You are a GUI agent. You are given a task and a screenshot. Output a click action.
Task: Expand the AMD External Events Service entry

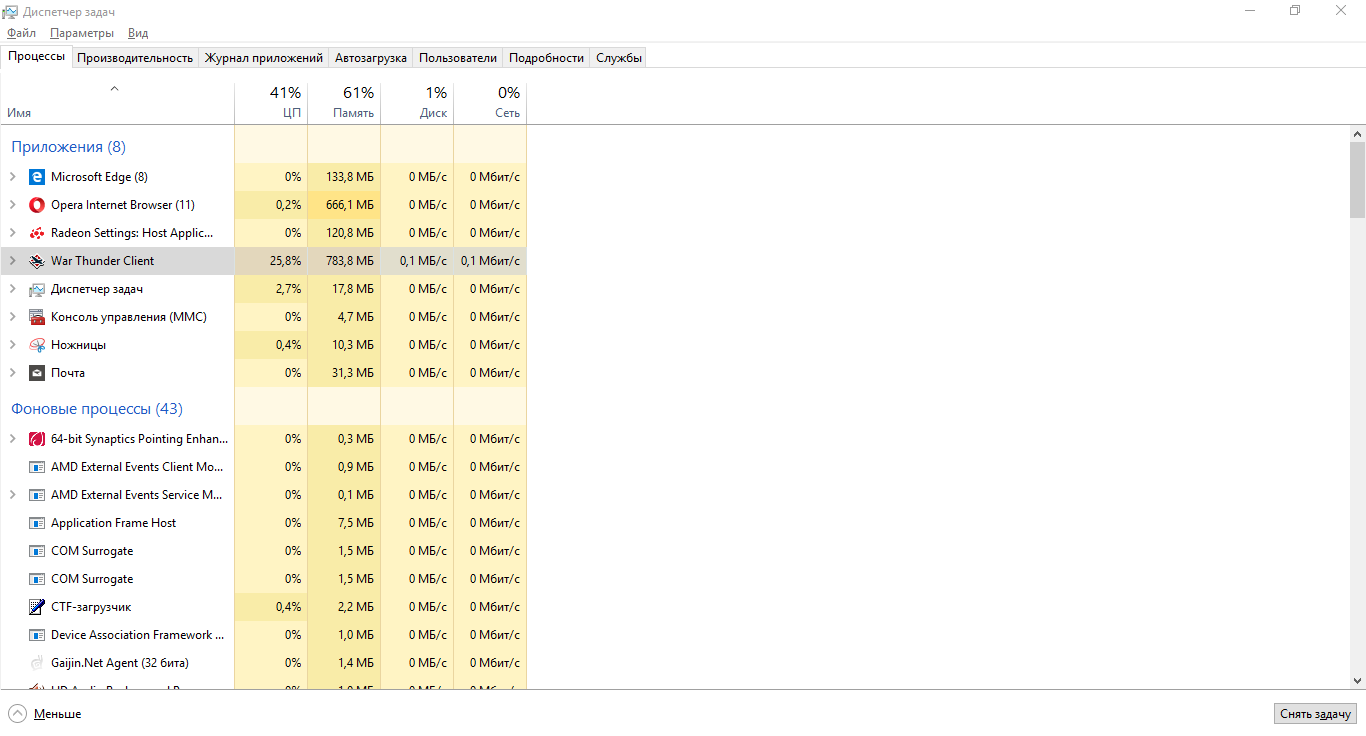pyautogui.click(x=12, y=495)
